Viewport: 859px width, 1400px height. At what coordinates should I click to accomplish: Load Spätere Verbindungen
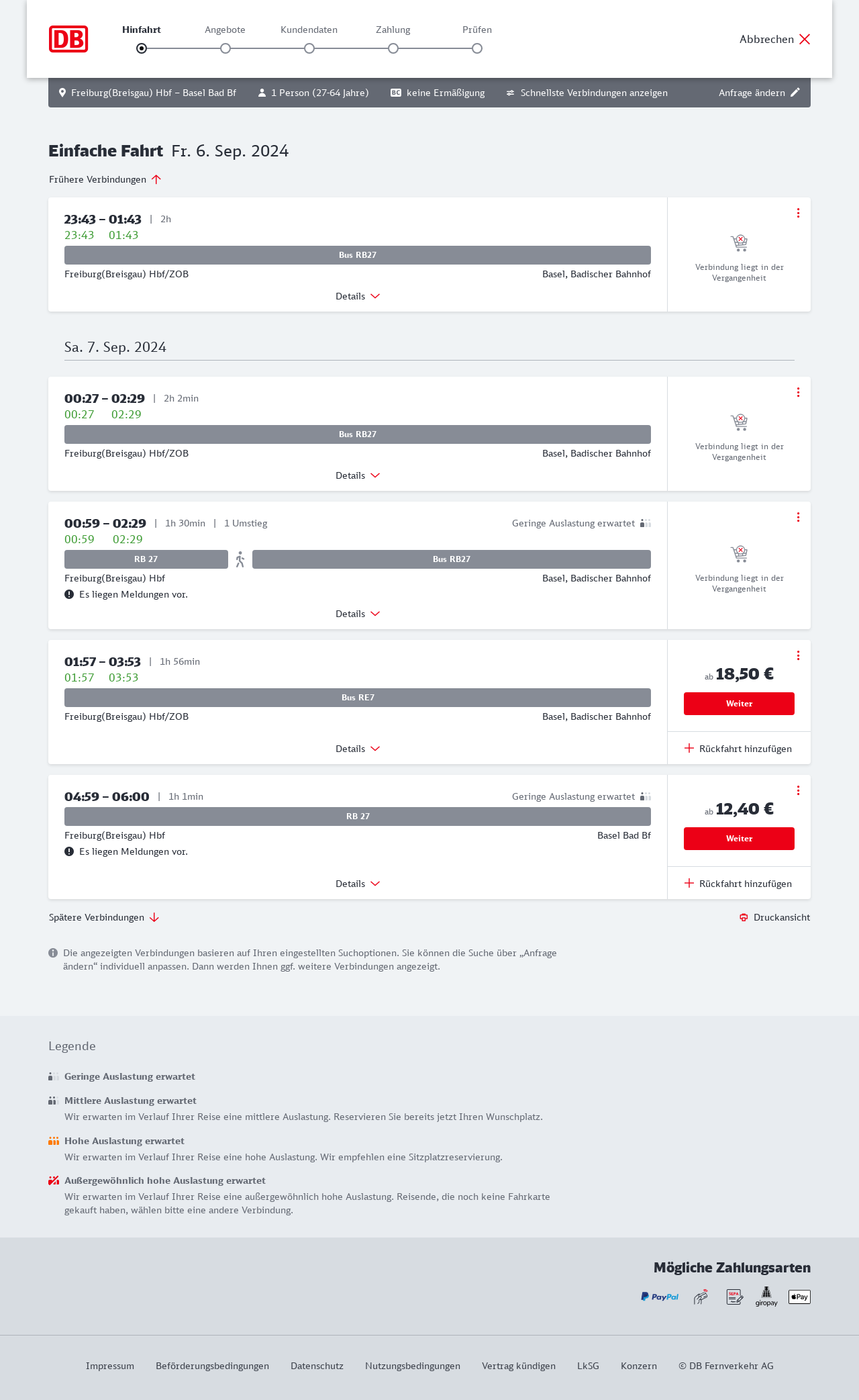pos(104,917)
